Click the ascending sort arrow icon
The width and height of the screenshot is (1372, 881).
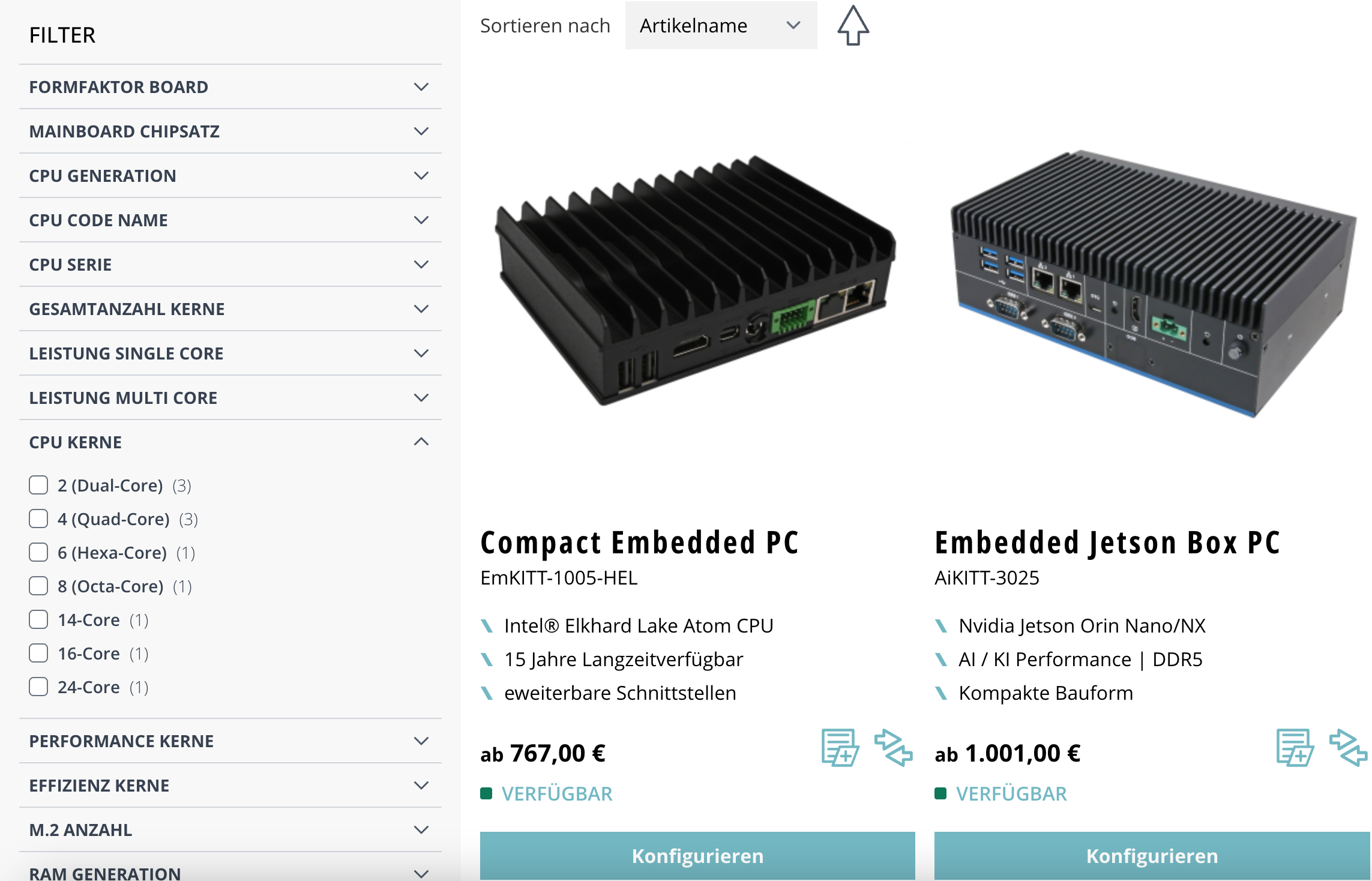pos(853,26)
